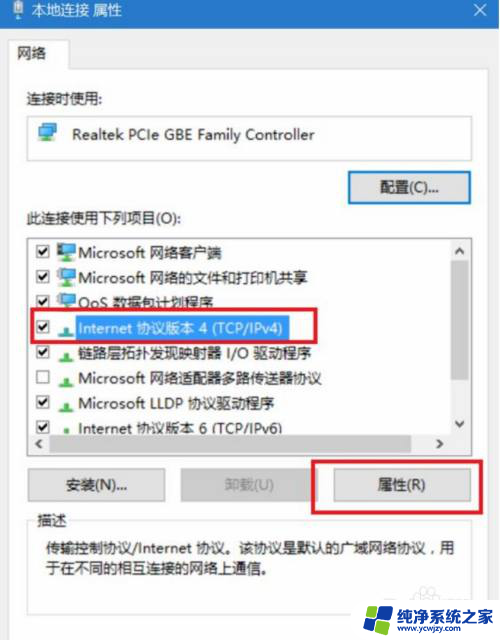Click the Microsoft LLDP protocol icon
Image resolution: width=500 pixels, height=640 pixels.
tap(66, 407)
